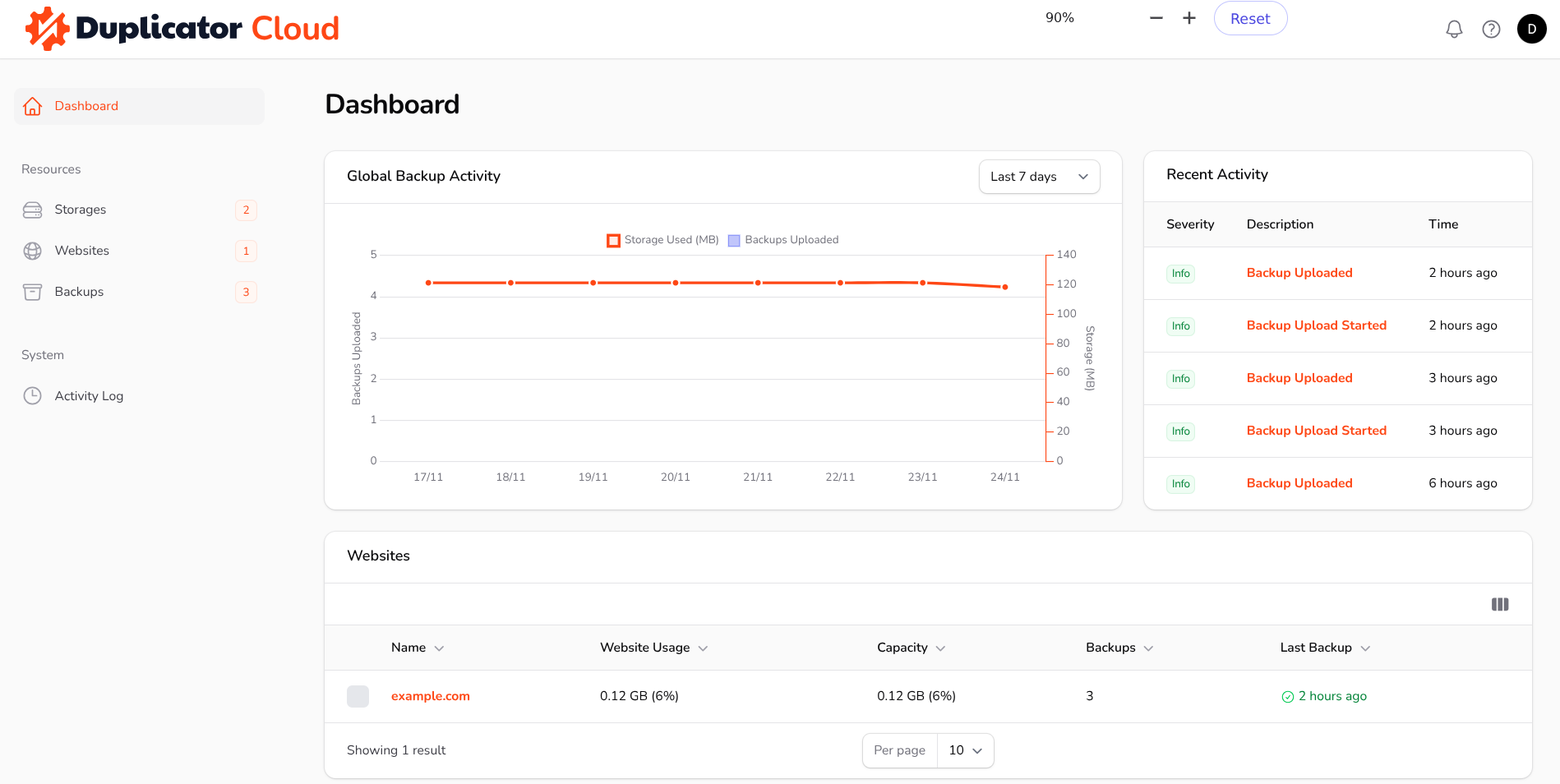Click the zoom in plus icon

(x=1189, y=18)
